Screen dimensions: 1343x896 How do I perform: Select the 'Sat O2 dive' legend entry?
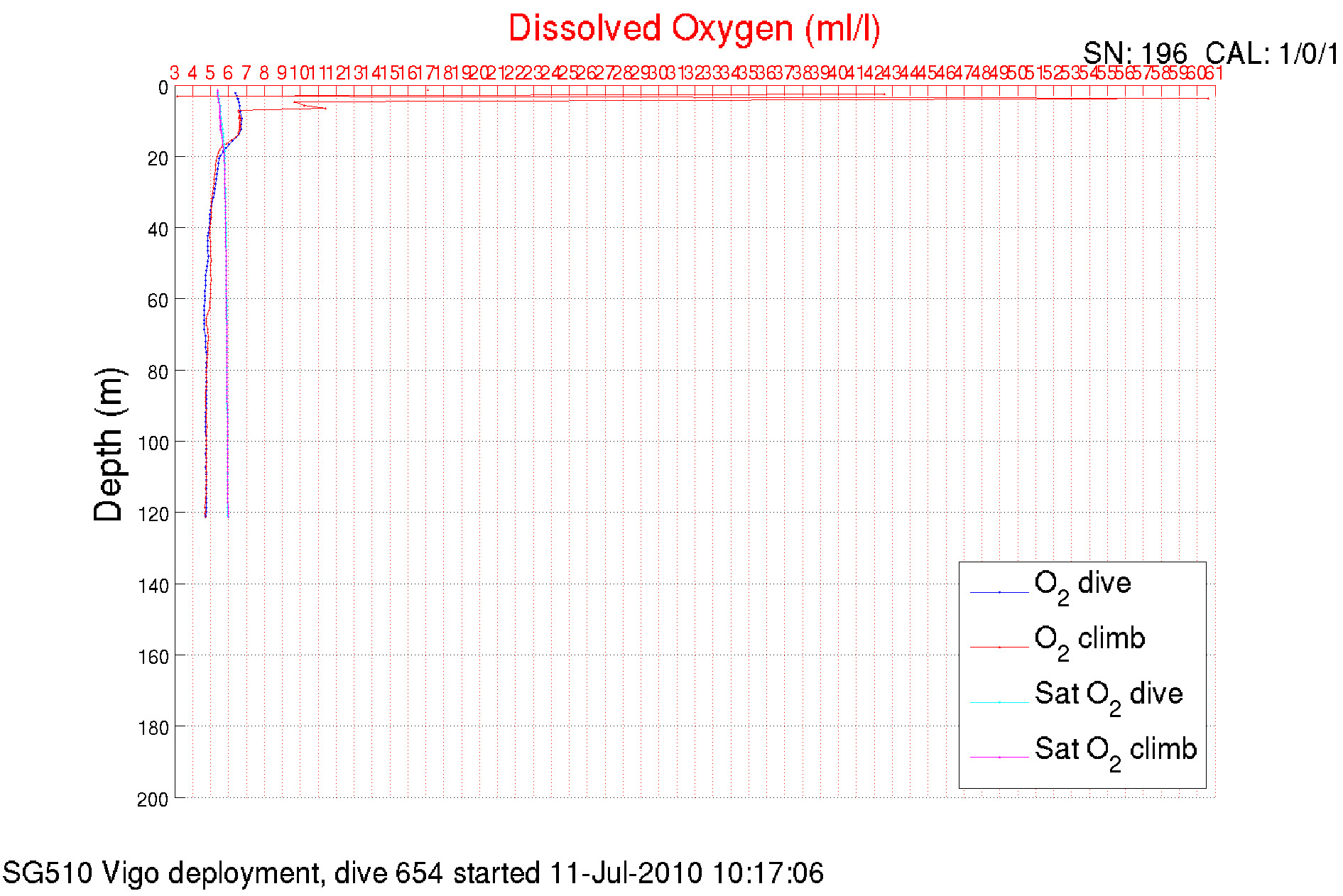tap(1109, 698)
